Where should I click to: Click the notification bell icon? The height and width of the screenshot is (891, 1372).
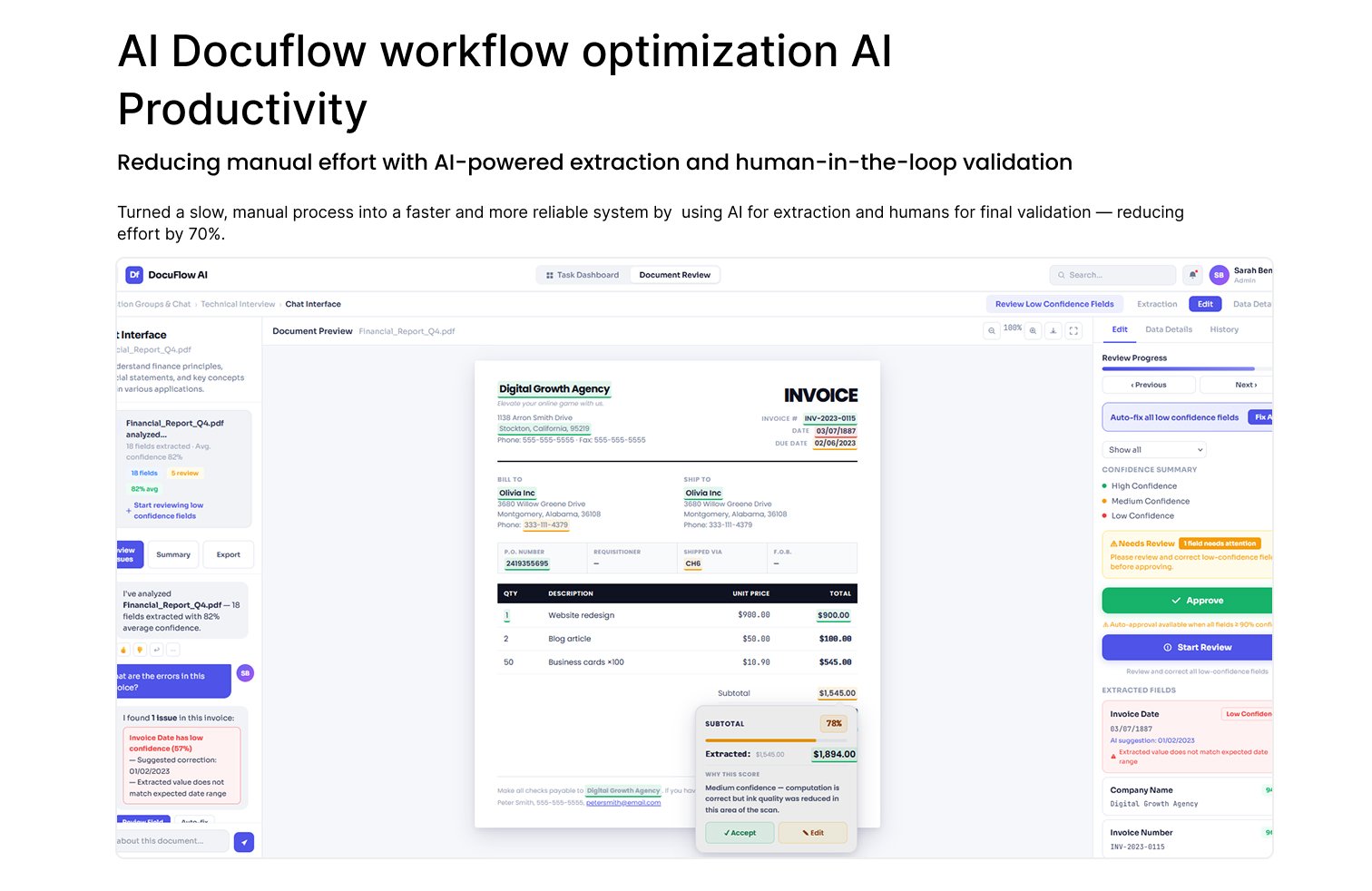pos(1192,275)
